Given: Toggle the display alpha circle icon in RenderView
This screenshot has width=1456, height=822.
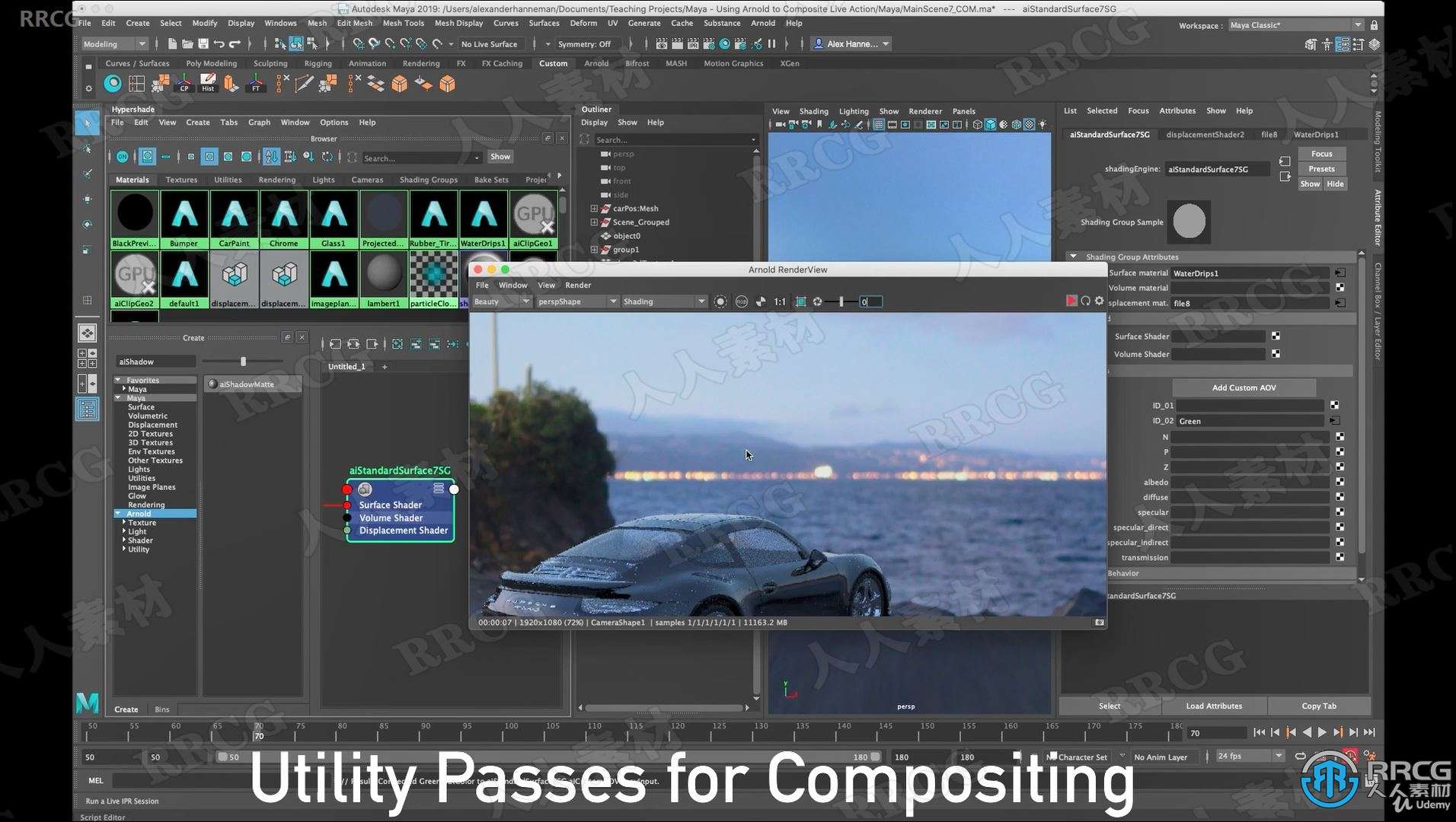Looking at the screenshot, I should (x=720, y=301).
